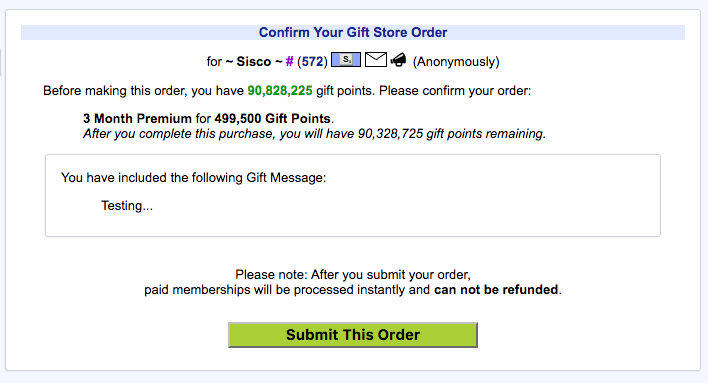The image size is (708, 383).
Task: Click the 'You have included the following Gift Message' line
Action: 194,177
